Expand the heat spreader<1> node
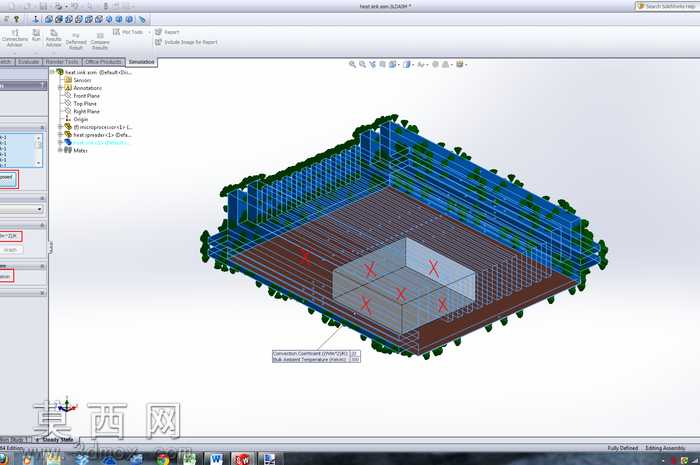Screen dimensions: 700x465 (x=60, y=135)
